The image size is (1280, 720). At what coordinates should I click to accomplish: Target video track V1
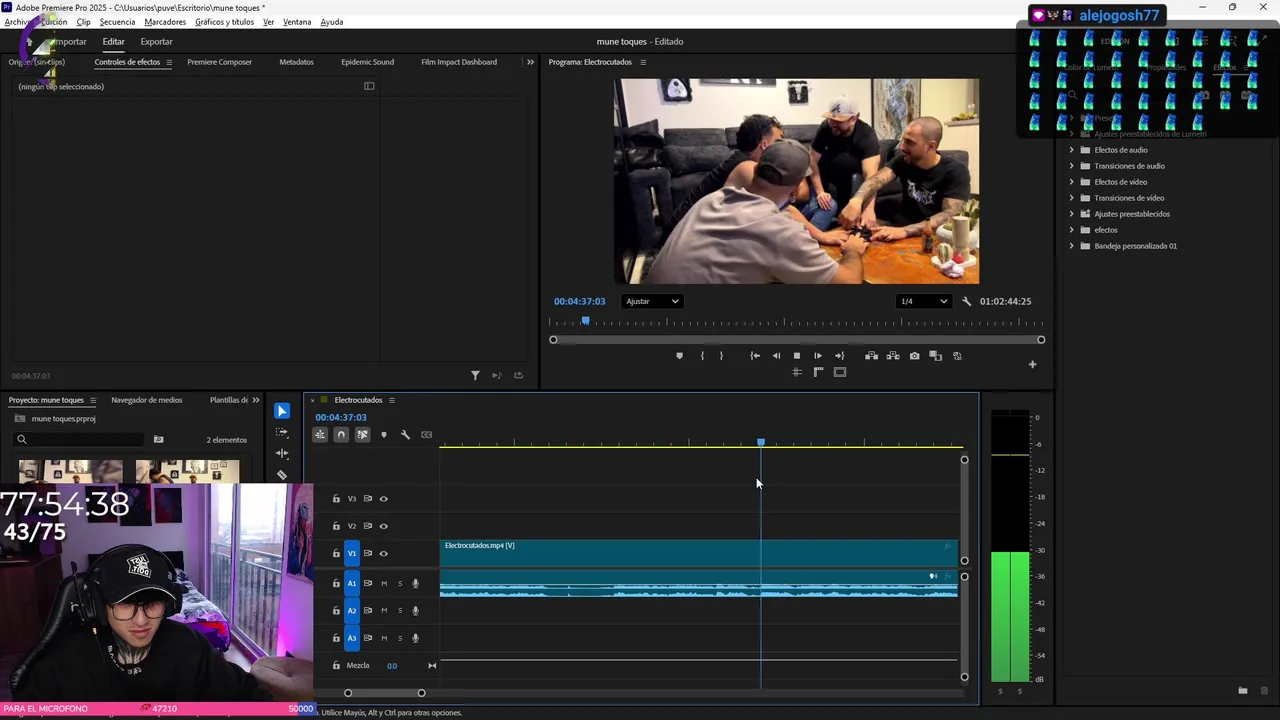coord(352,553)
